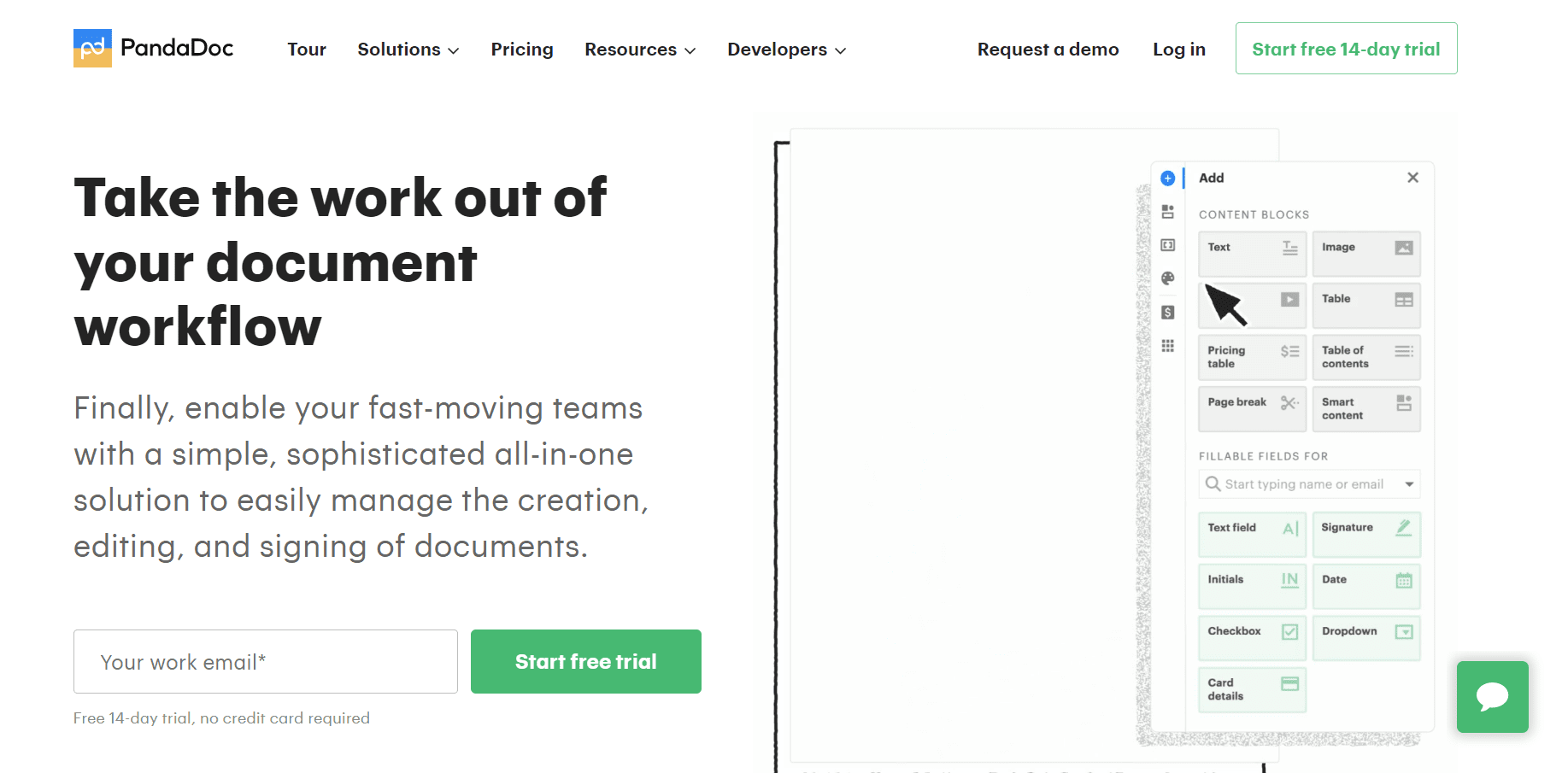Click the PandaDoc wordmark text
This screenshot has height=773, width=1568.
click(177, 48)
